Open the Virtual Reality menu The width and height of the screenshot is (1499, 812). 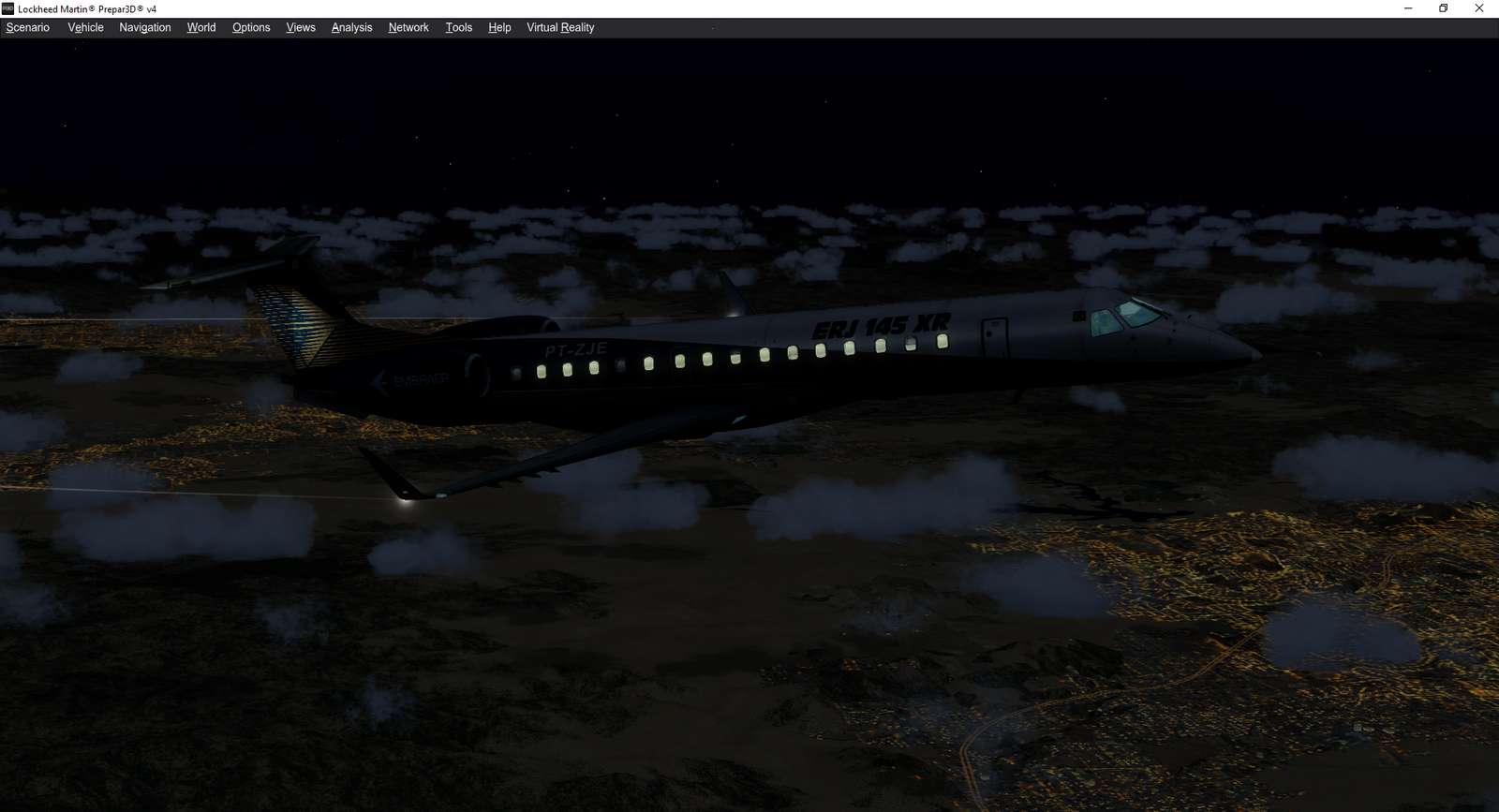560,27
